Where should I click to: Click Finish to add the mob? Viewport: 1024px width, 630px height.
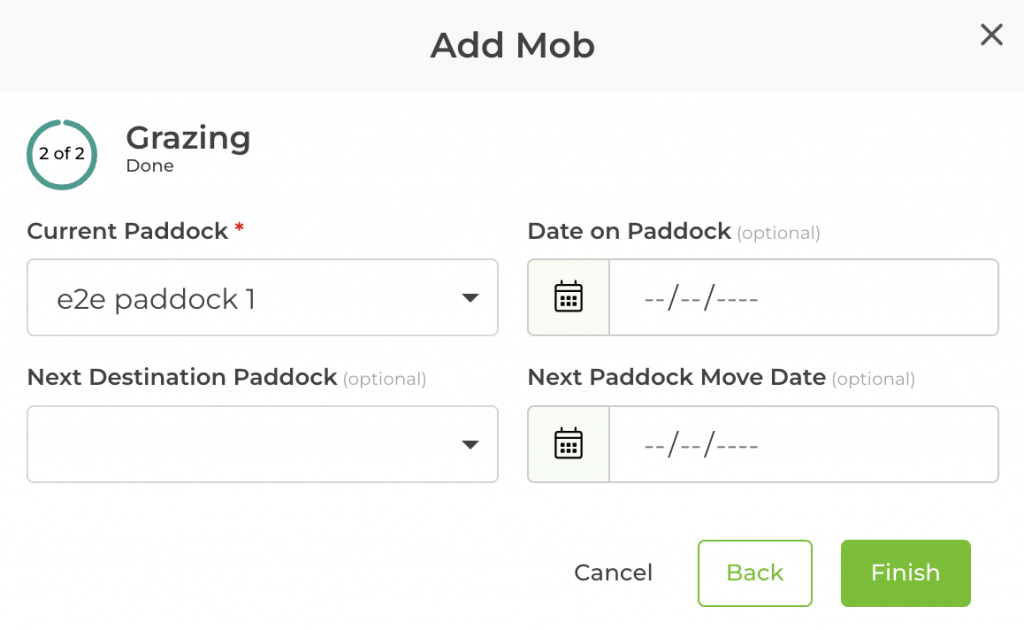pos(905,573)
